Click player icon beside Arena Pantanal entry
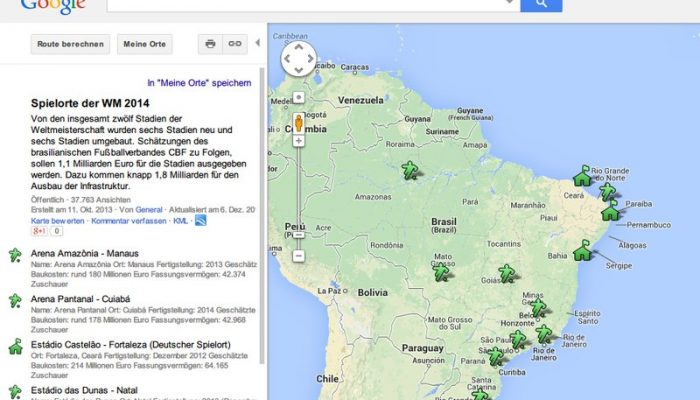Image resolution: width=700 pixels, height=400 pixels. click(x=15, y=300)
